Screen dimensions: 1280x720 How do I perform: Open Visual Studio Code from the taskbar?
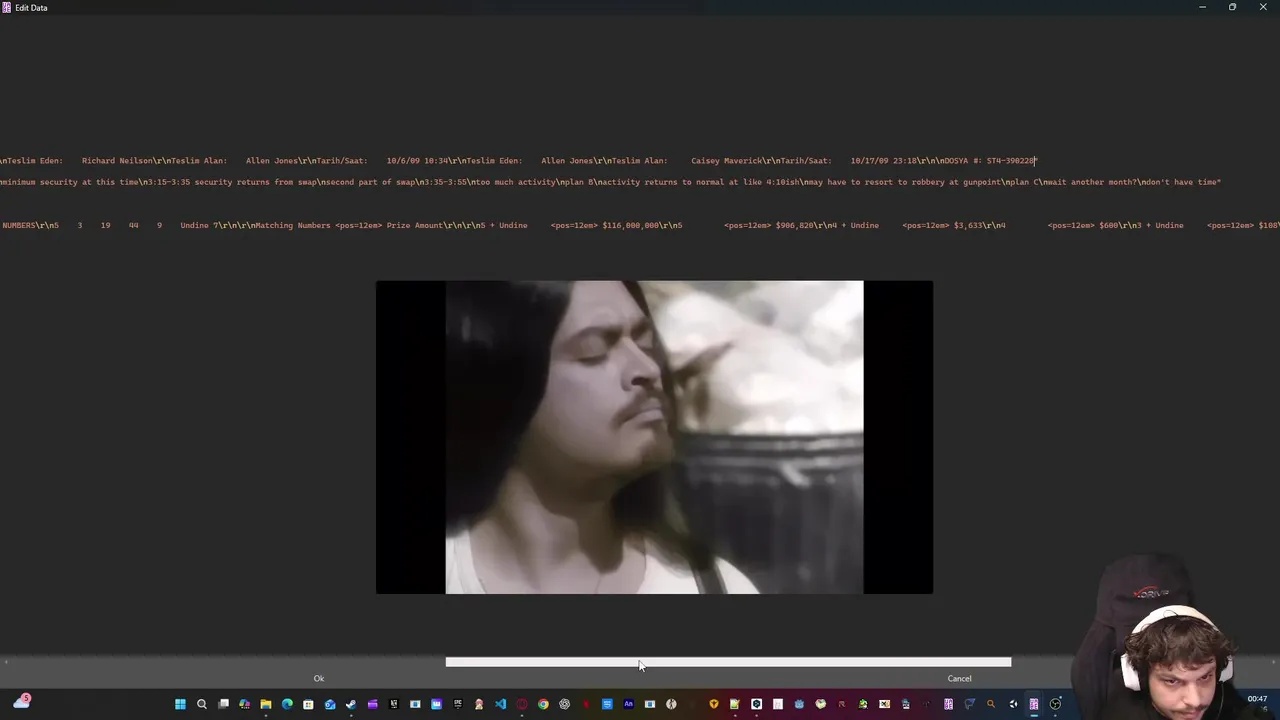pos(500,704)
